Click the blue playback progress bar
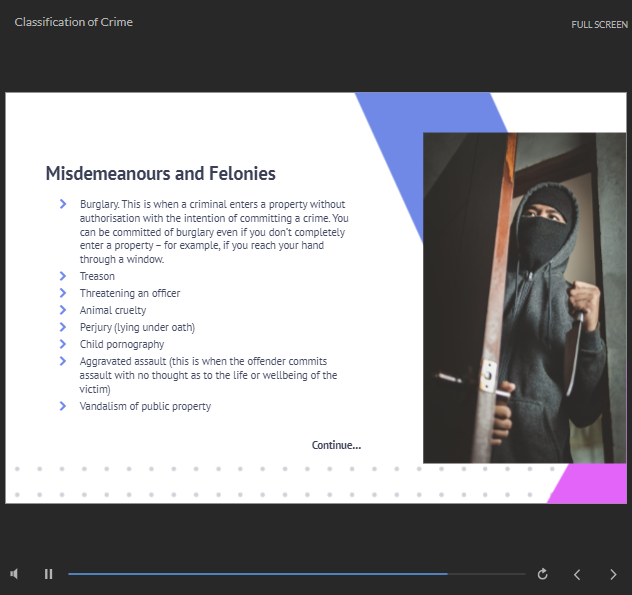 257,574
